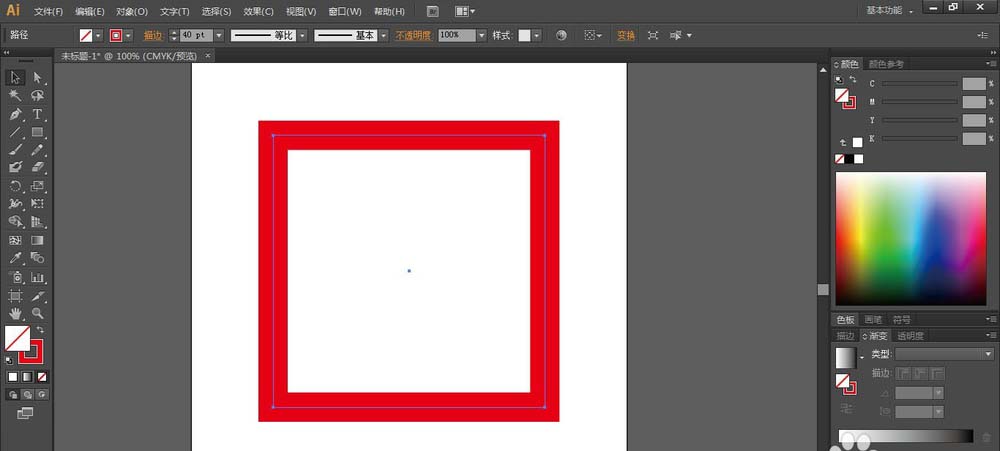Select the Pen tool
This screenshot has width=1000, height=451.
click(x=15, y=114)
